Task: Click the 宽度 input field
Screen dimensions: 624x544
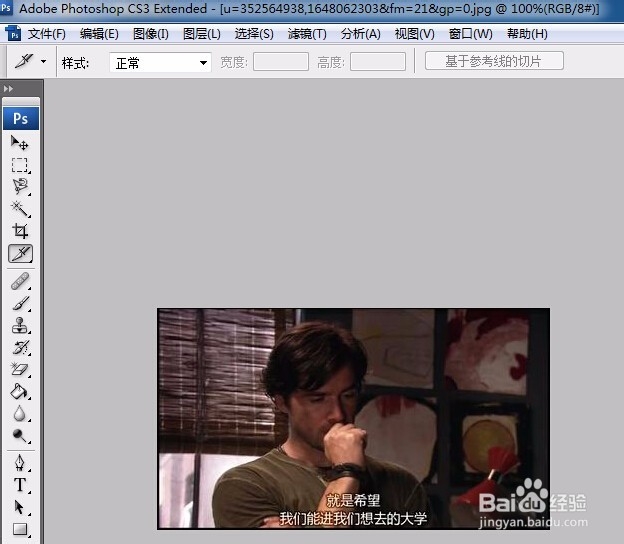Action: coord(281,62)
